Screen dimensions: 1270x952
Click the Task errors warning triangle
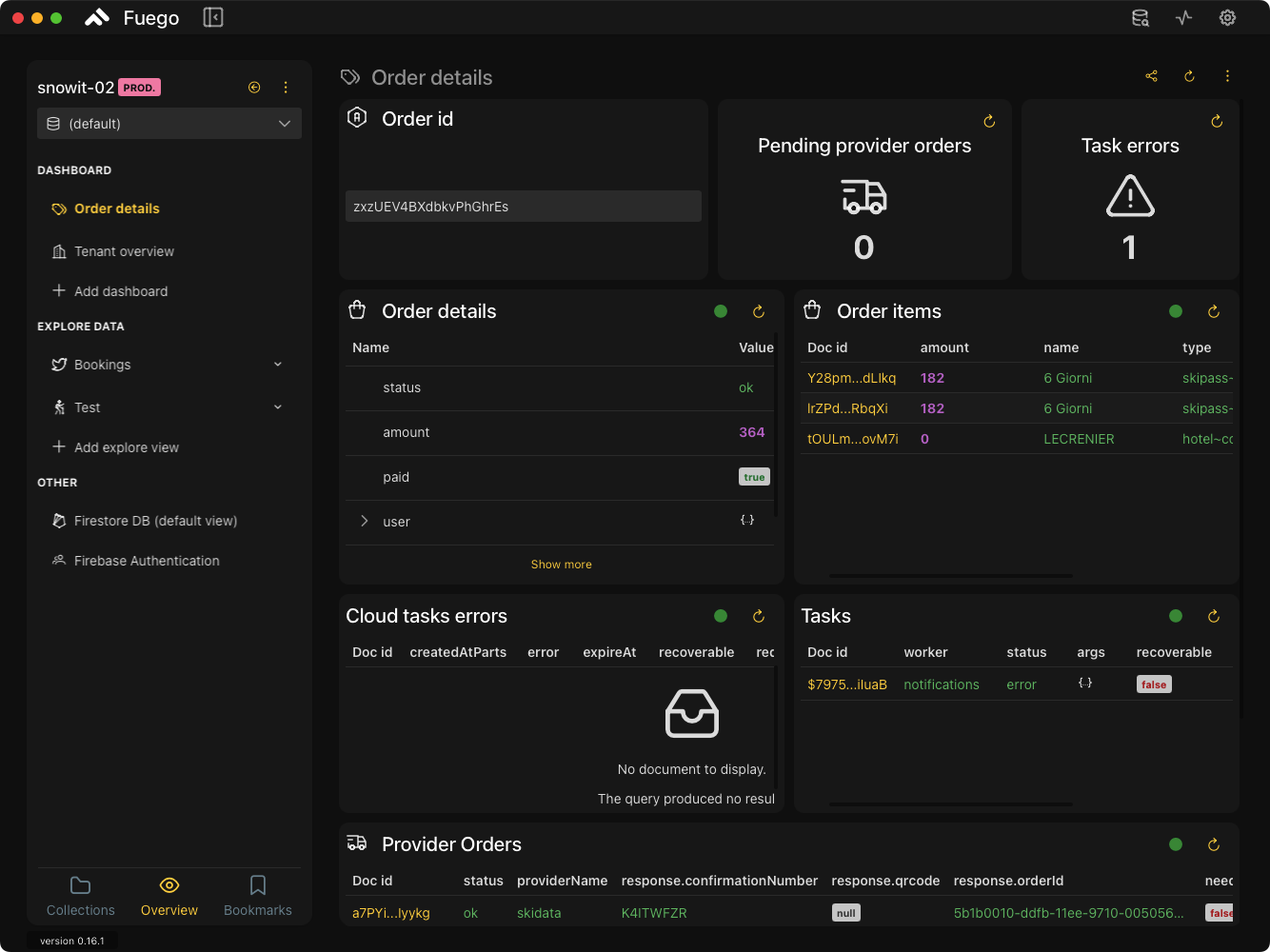1130,196
